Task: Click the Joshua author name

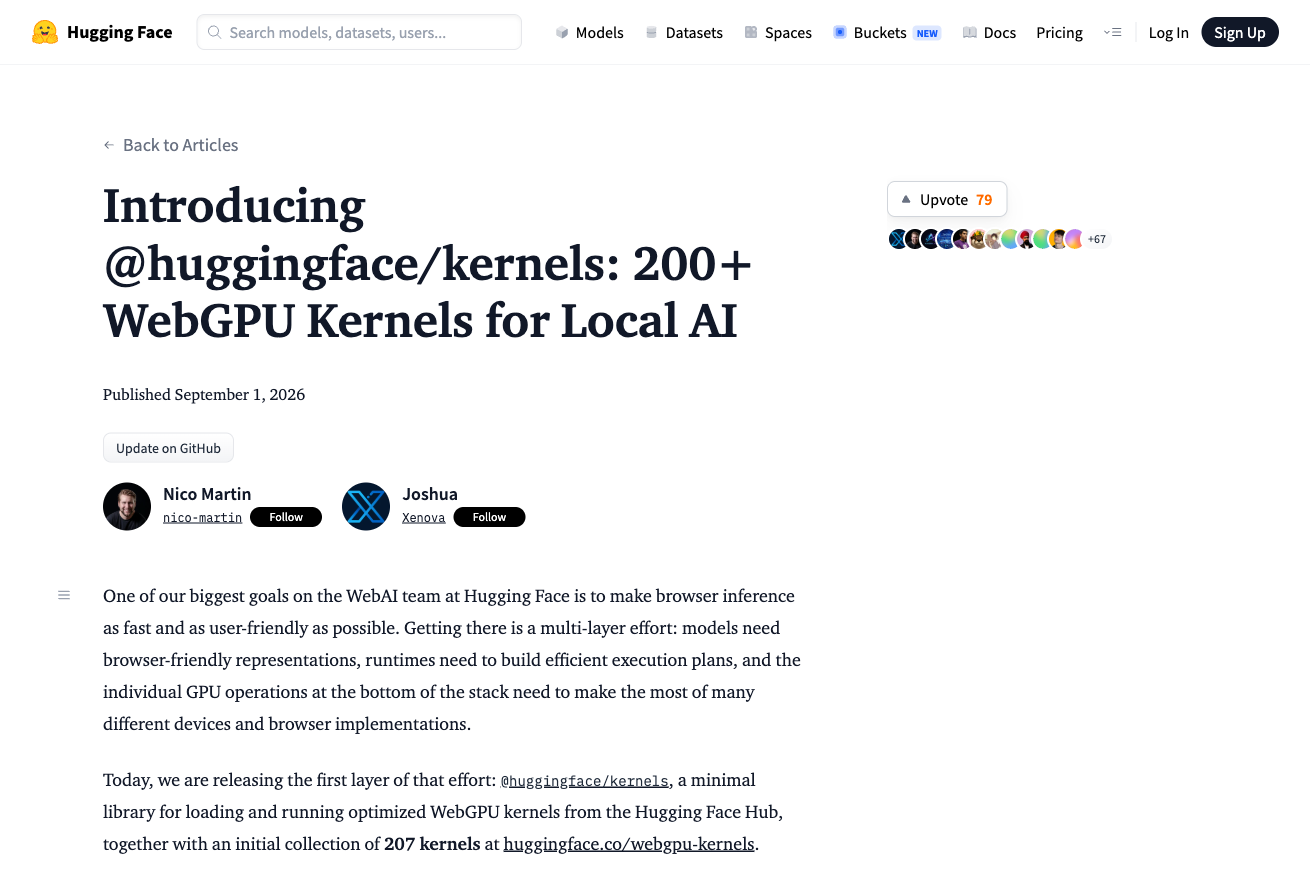Action: pos(430,494)
